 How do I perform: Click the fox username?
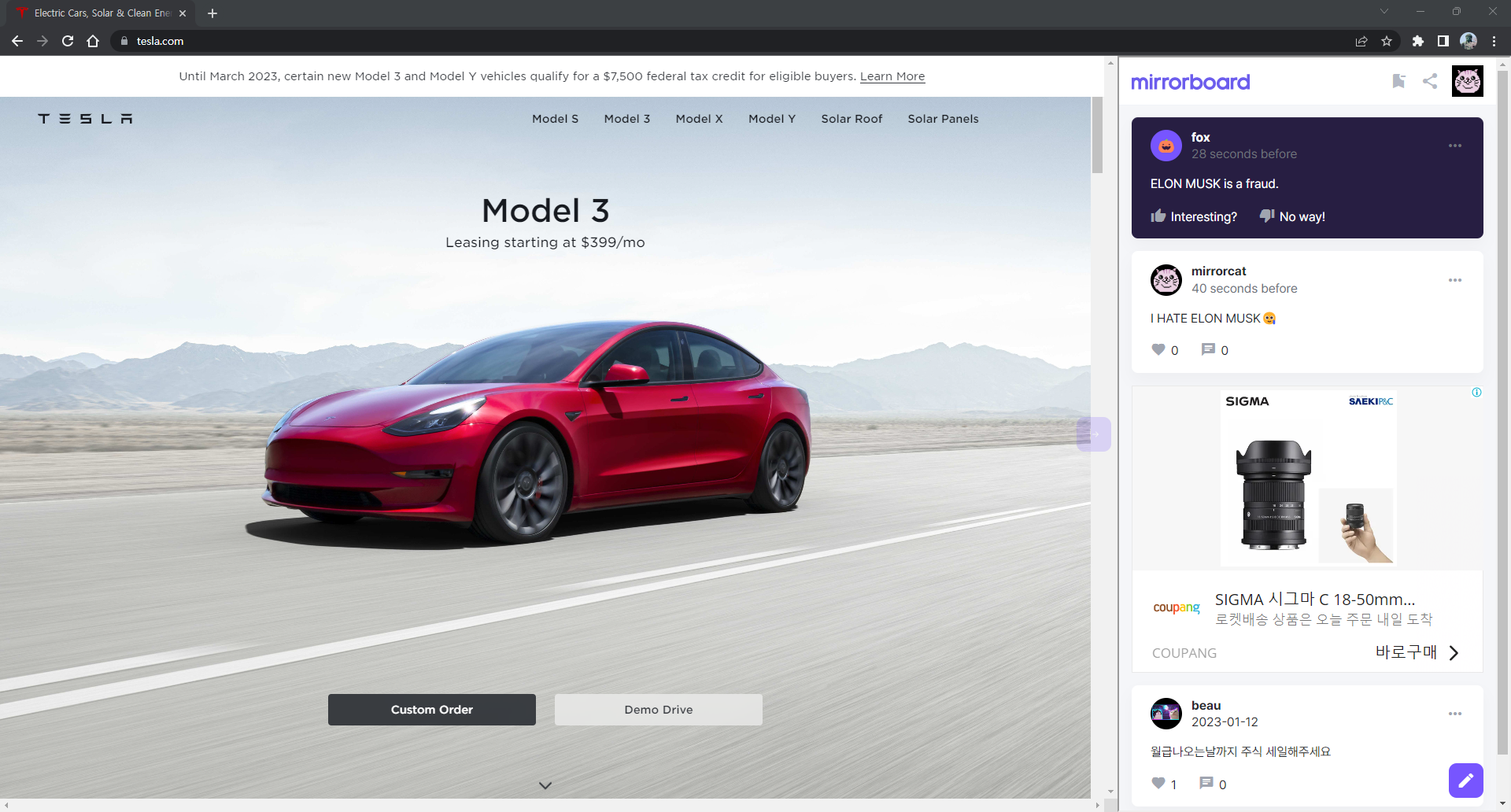point(1200,137)
